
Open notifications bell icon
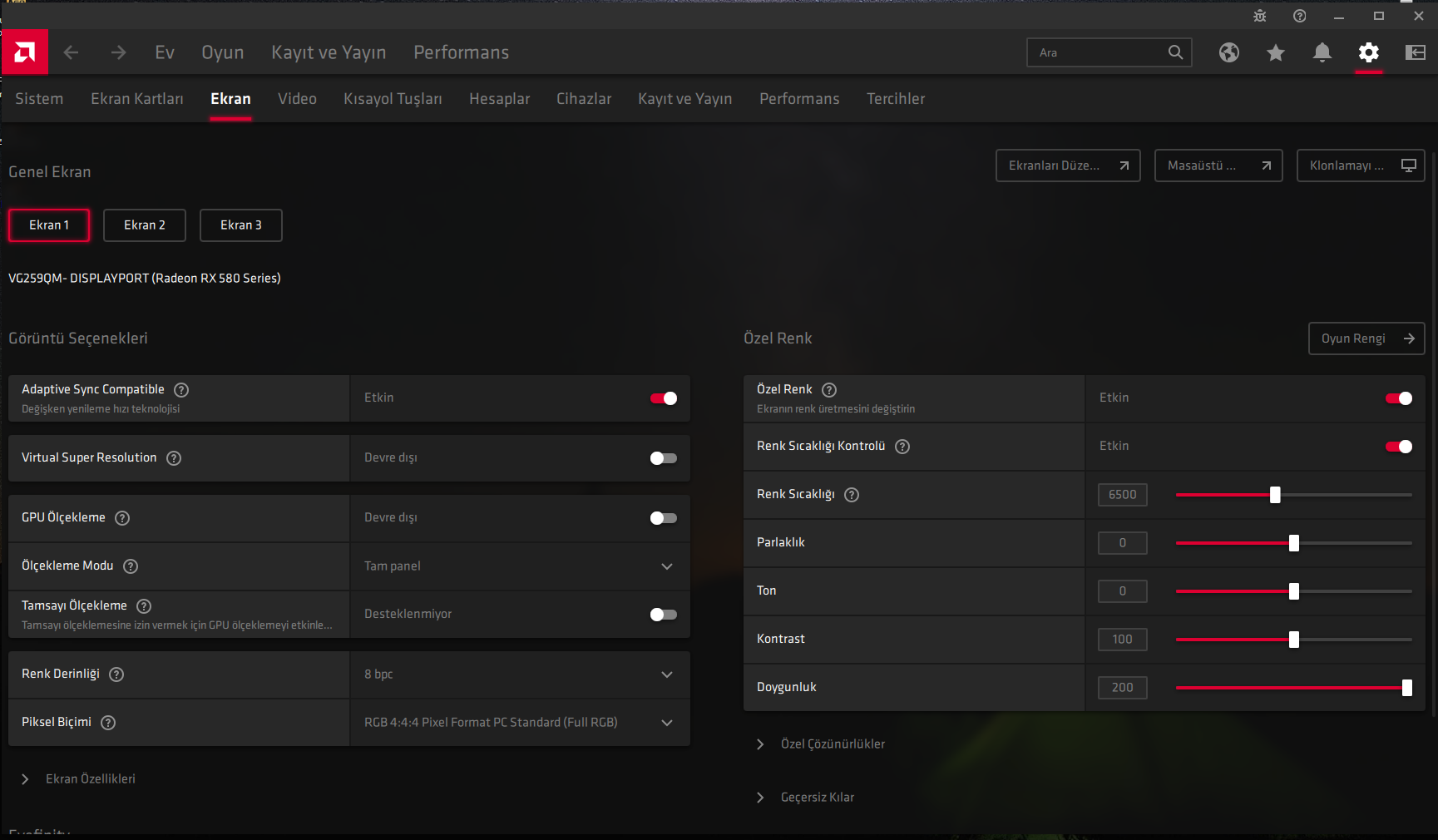click(x=1322, y=52)
